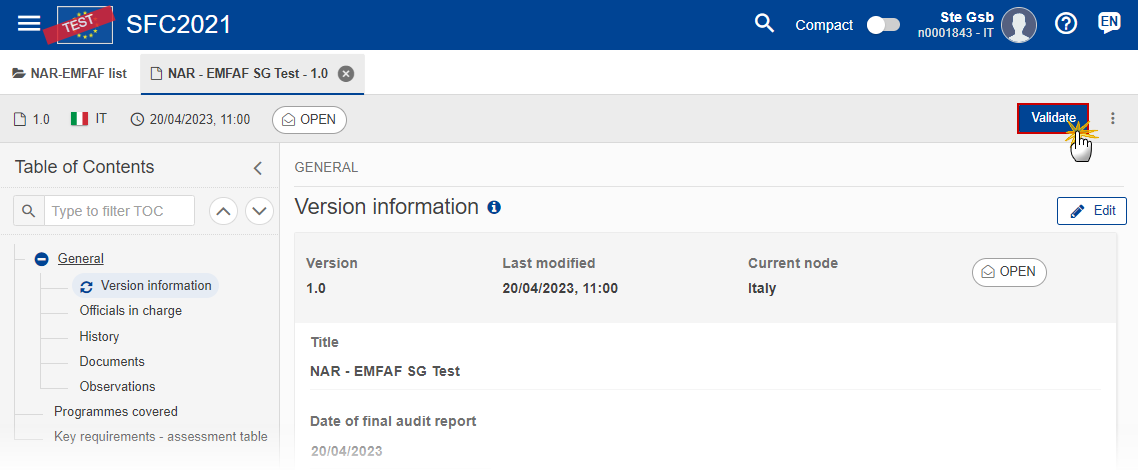
Task: Collapse the General tree section
Action: 42,258
